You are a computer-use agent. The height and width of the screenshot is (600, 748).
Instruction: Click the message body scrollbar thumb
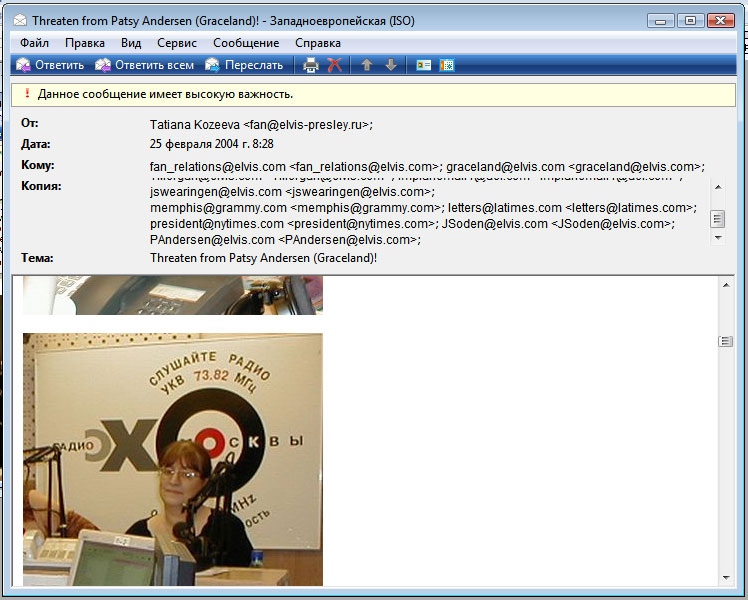726,341
